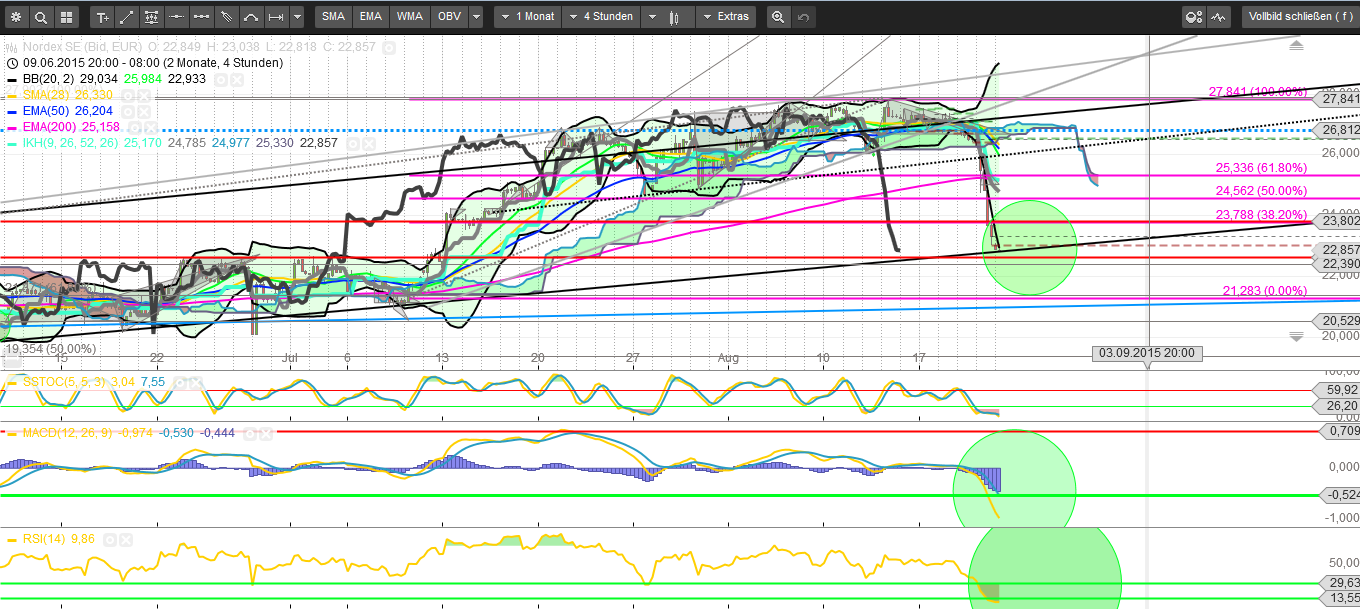Screen dimensions: 1360x609
Task: Click the EMA(50) indicator label
Action: tap(48, 112)
